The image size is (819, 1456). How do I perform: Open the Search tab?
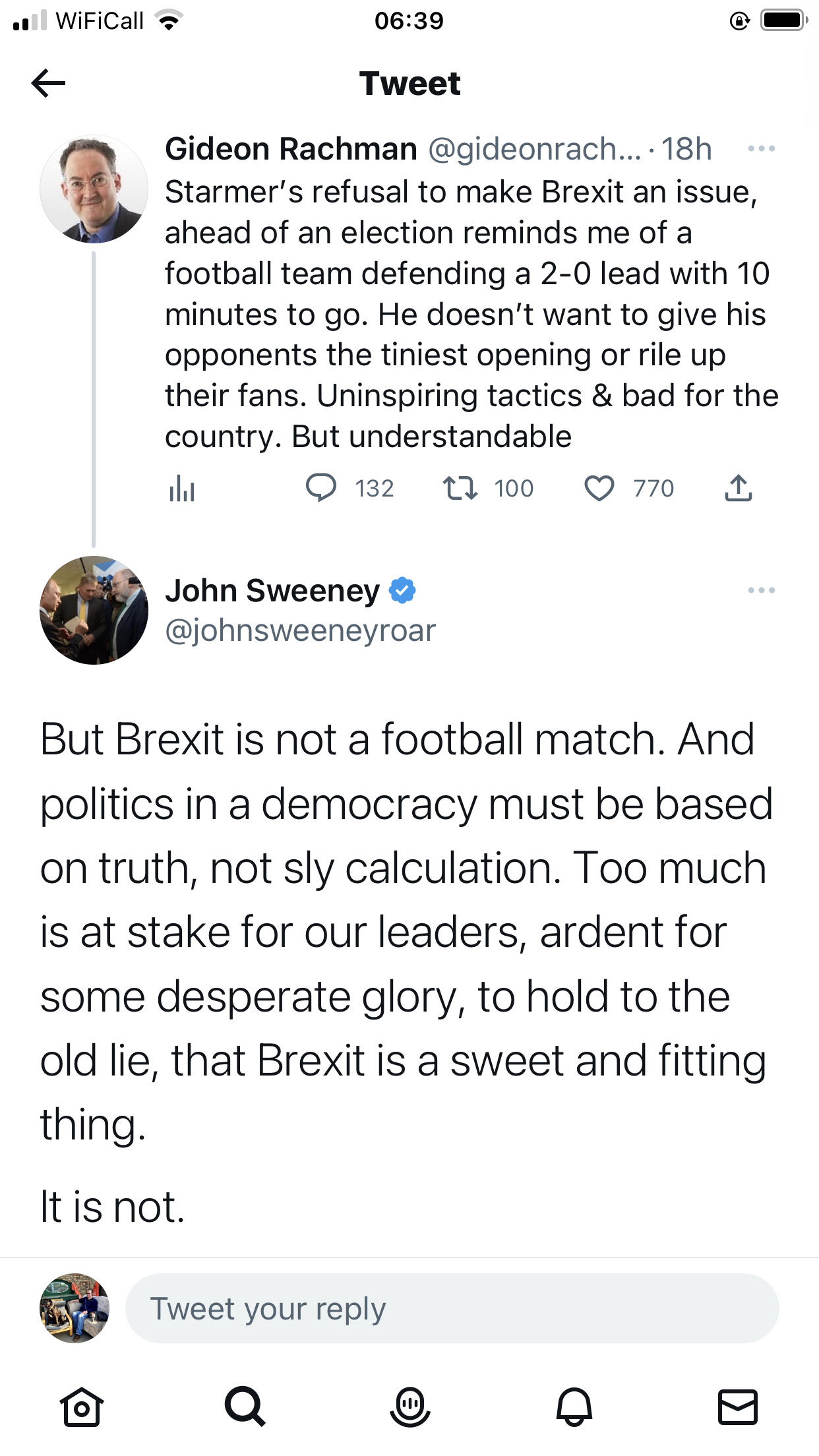245,1407
